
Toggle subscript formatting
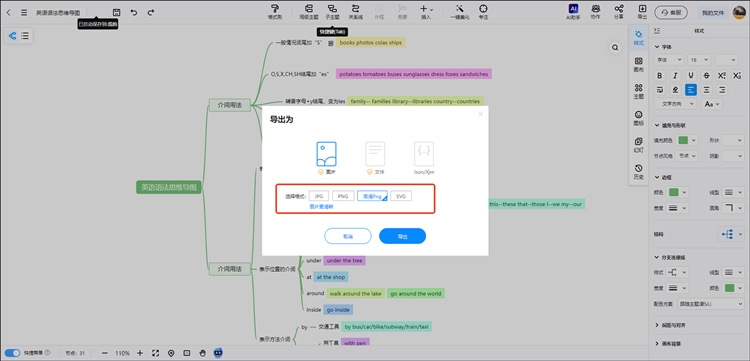(x=737, y=76)
